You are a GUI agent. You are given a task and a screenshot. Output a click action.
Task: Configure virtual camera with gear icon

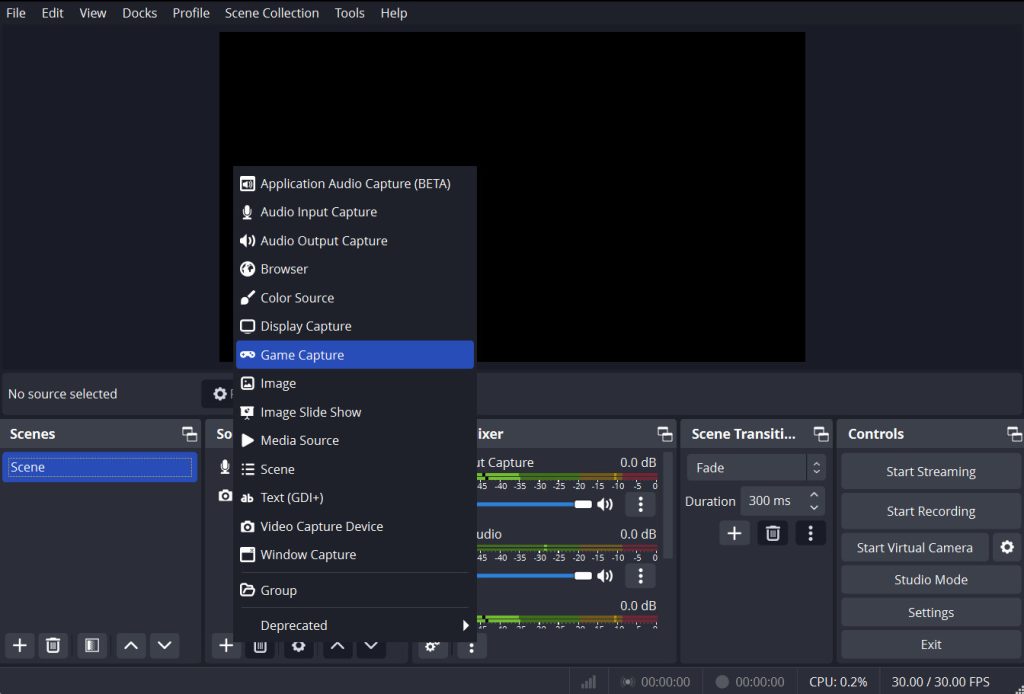tap(1007, 547)
